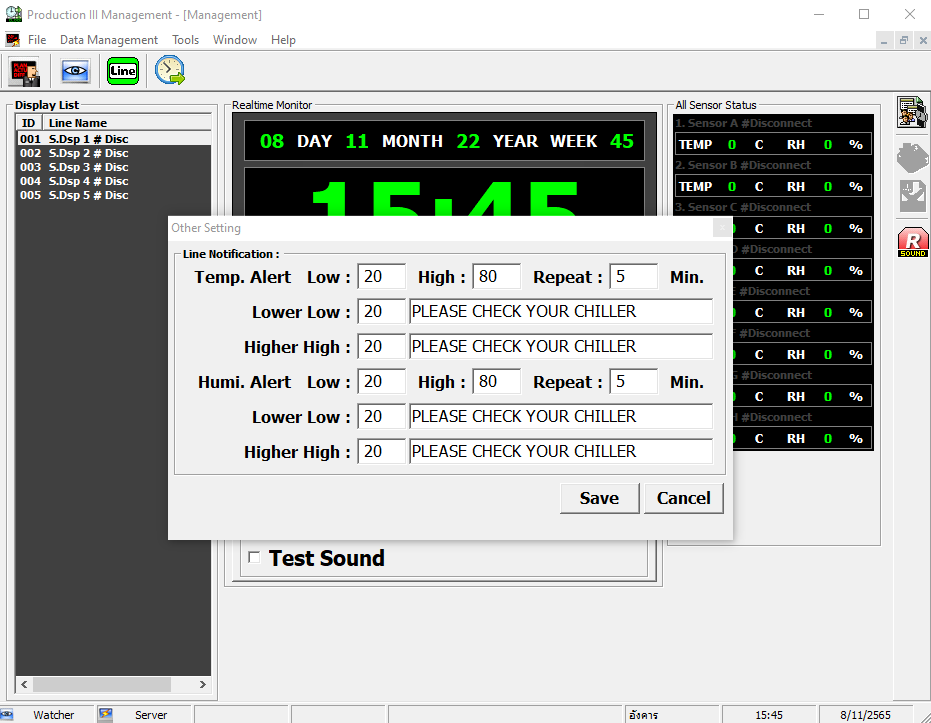Enable the Test Sound checkbox
This screenshot has height=723, width=931.
[254, 557]
